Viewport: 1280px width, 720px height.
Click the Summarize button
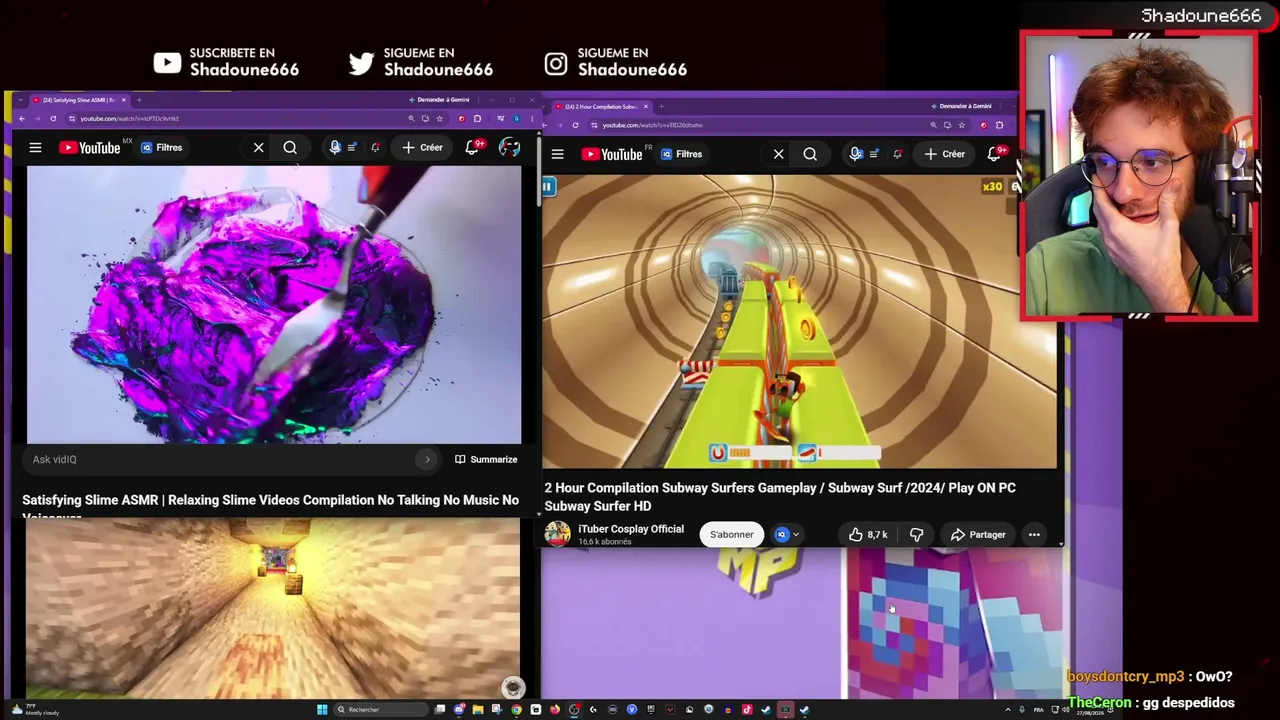486,459
